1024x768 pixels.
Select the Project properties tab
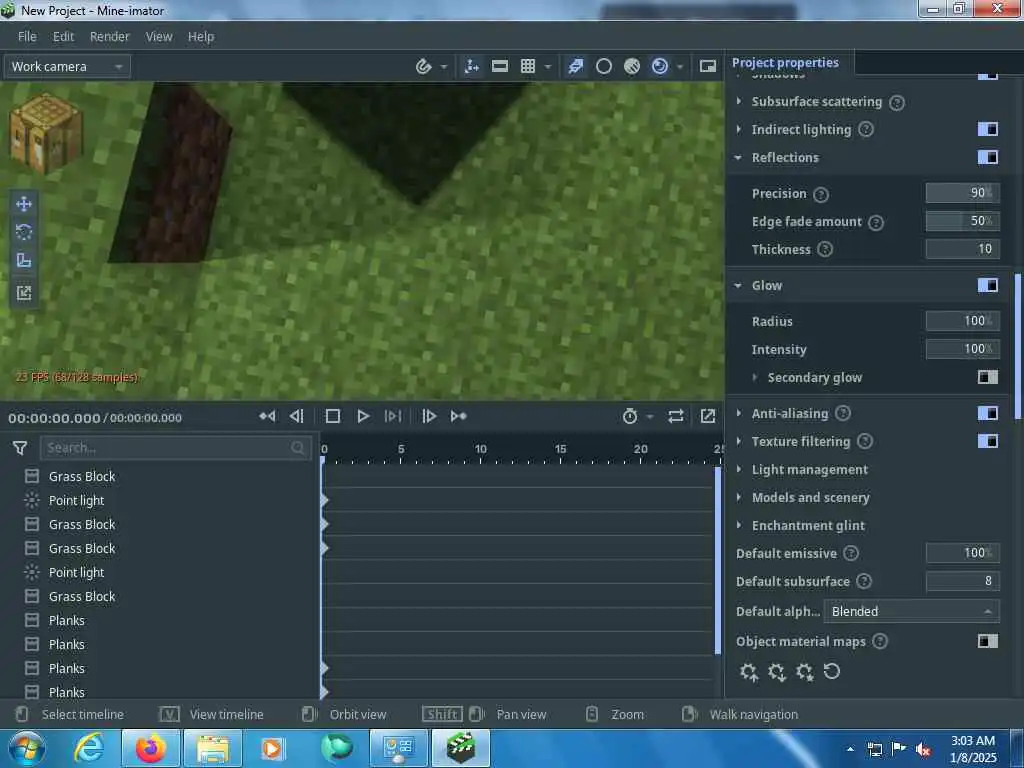pyautogui.click(x=786, y=63)
